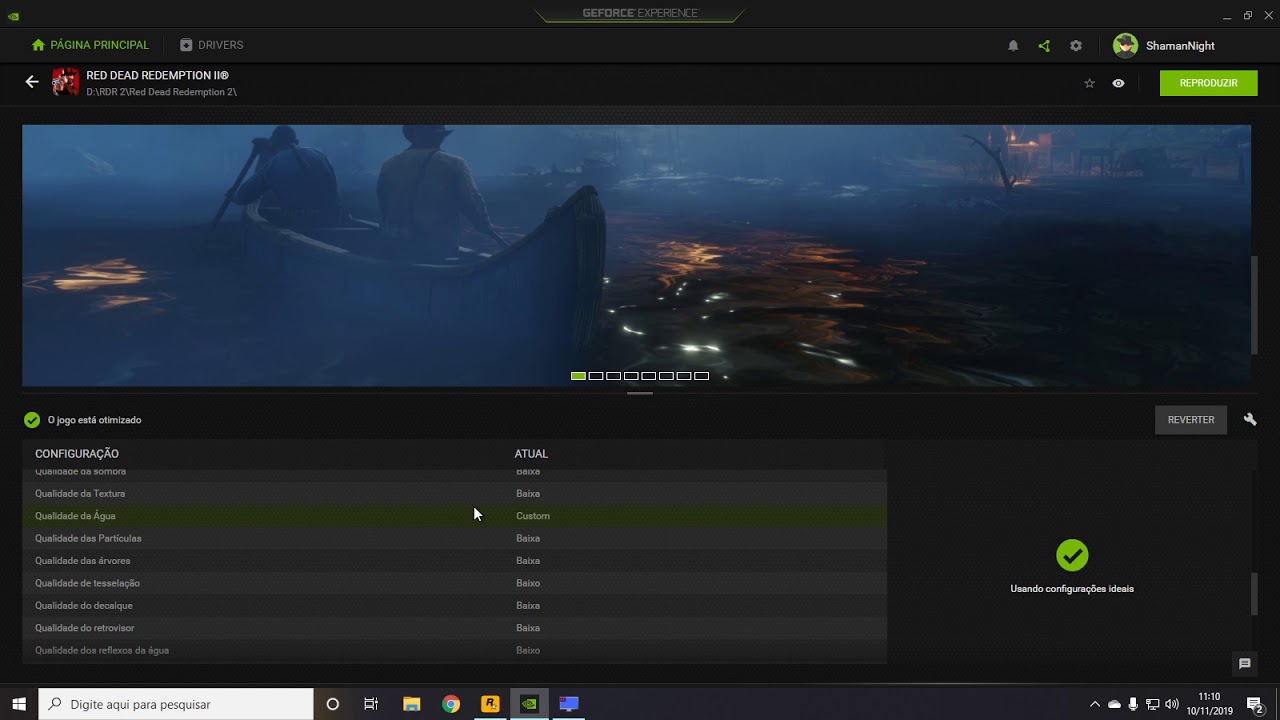Open the share overlay icon

pos(1044,46)
